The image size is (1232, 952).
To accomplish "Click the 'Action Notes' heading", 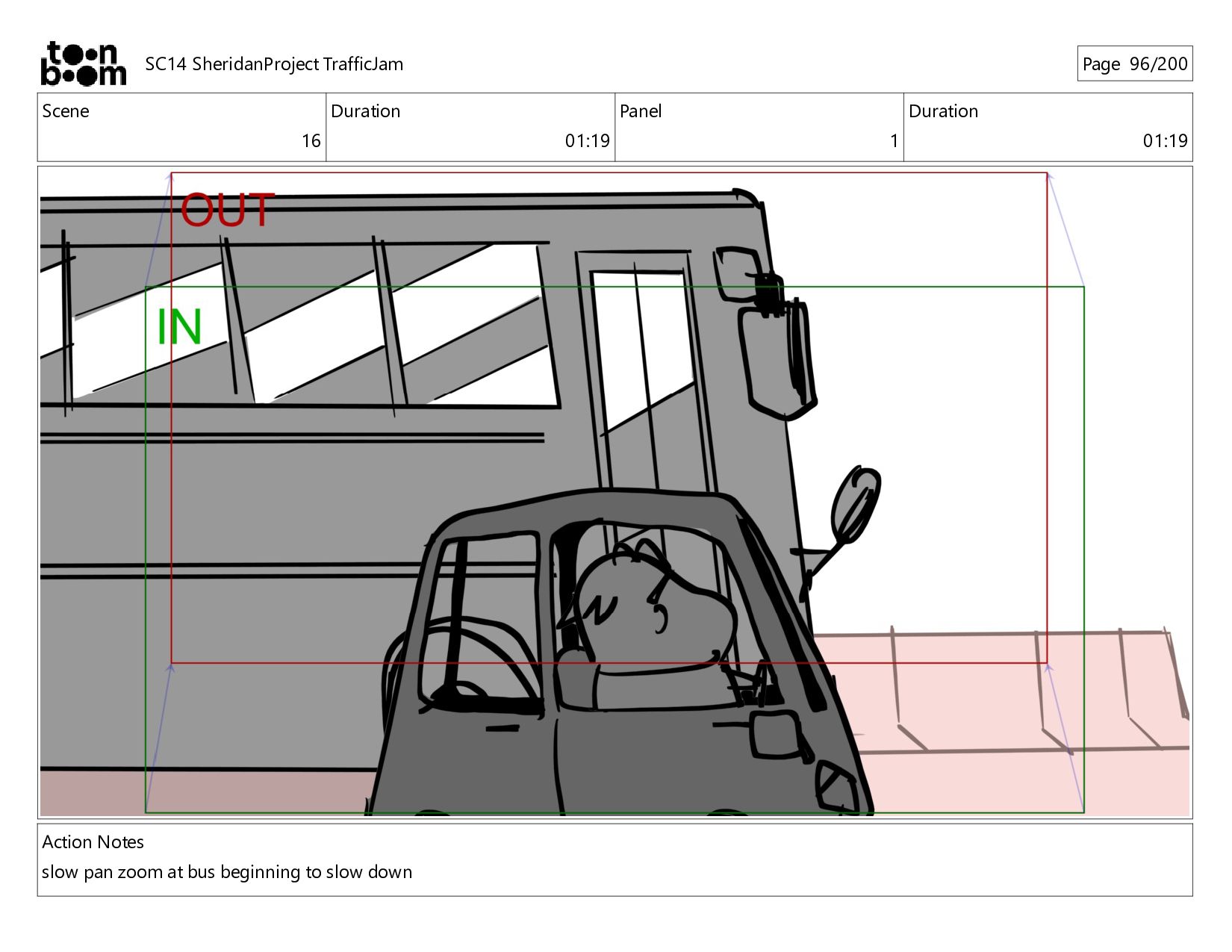I will [93, 842].
